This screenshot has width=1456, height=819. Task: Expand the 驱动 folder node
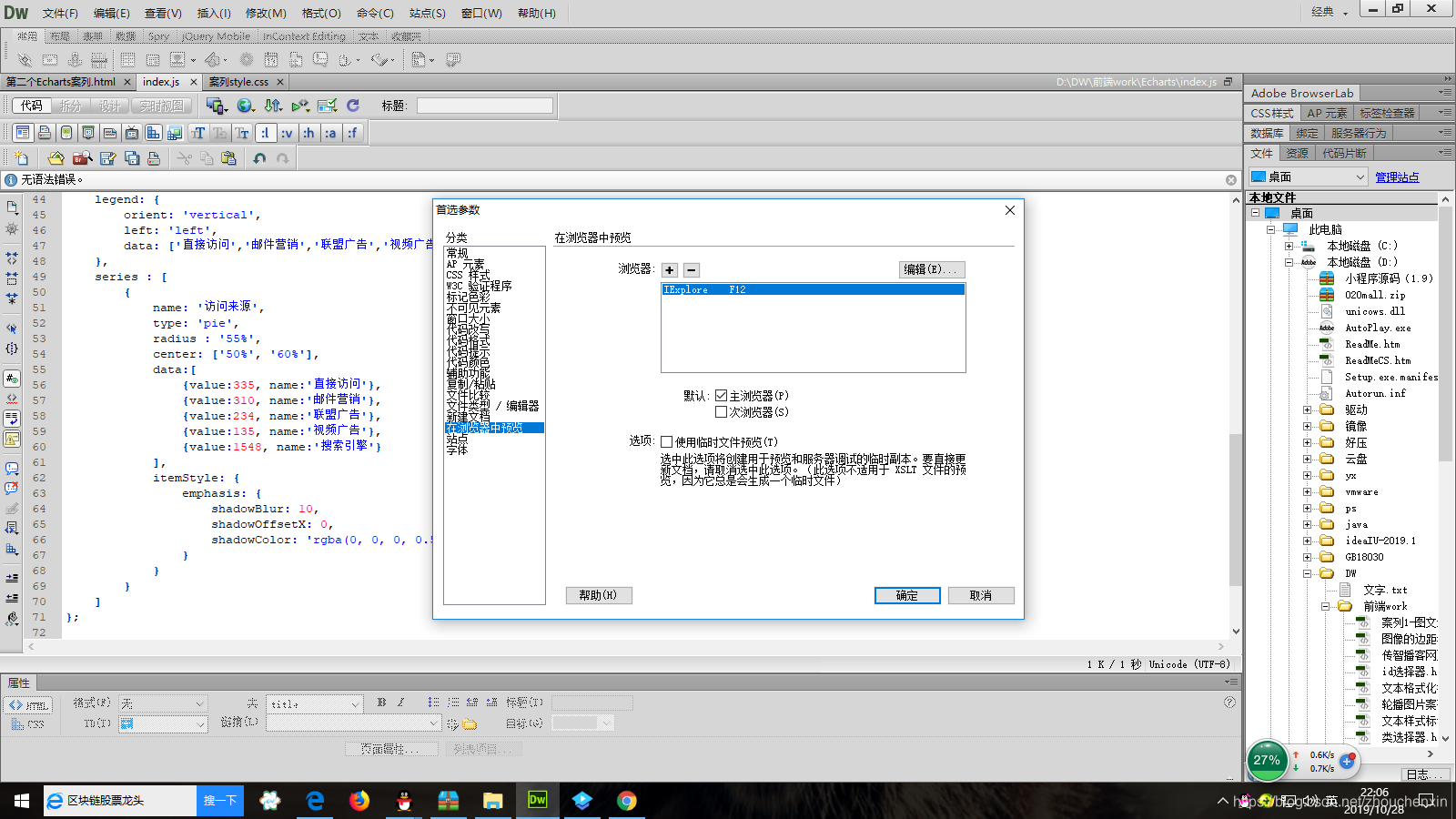point(1307,410)
